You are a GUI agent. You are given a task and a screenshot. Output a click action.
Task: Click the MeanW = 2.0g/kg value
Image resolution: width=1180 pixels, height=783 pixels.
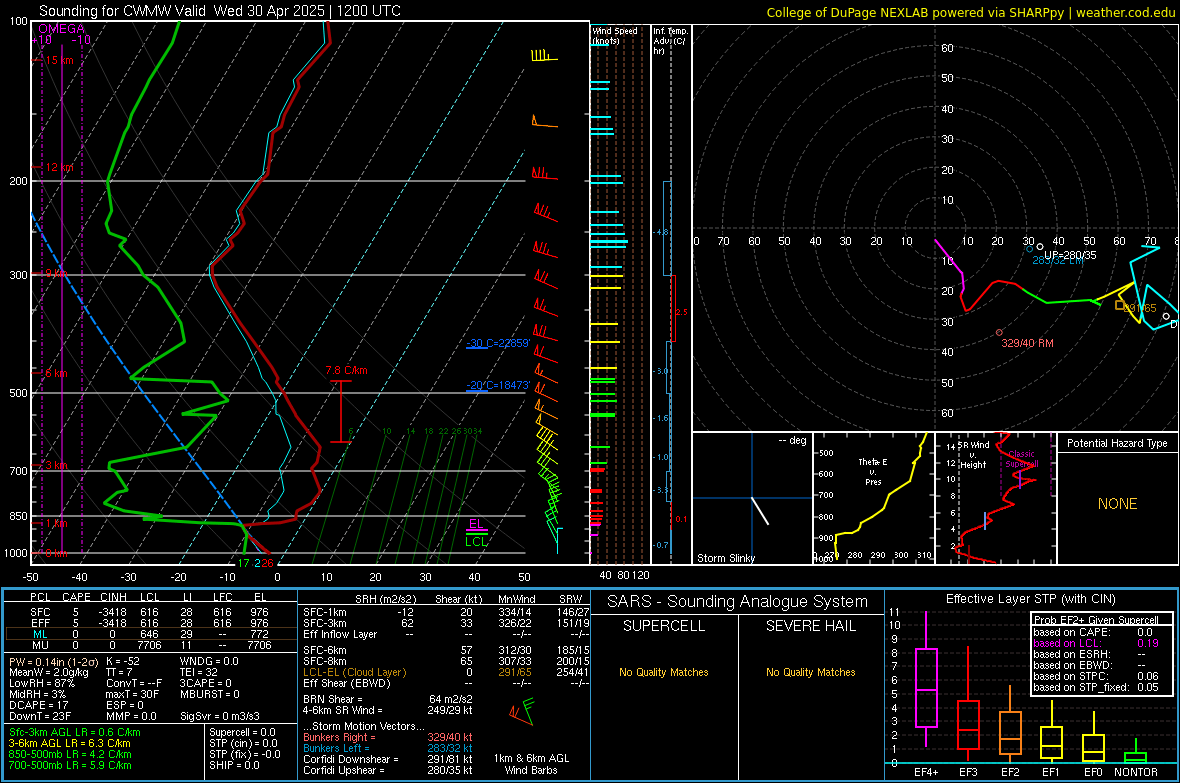pos(48,672)
